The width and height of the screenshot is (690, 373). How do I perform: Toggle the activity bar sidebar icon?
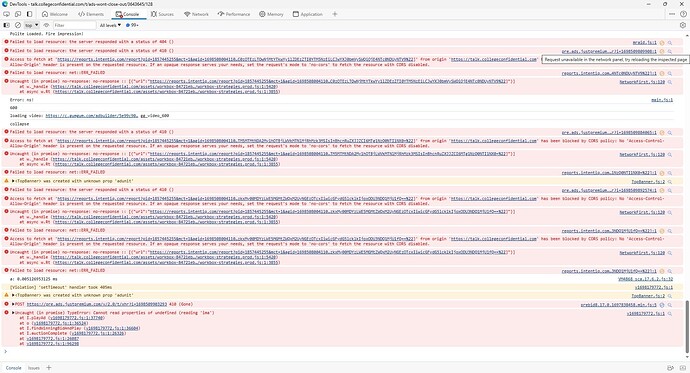(29, 14)
